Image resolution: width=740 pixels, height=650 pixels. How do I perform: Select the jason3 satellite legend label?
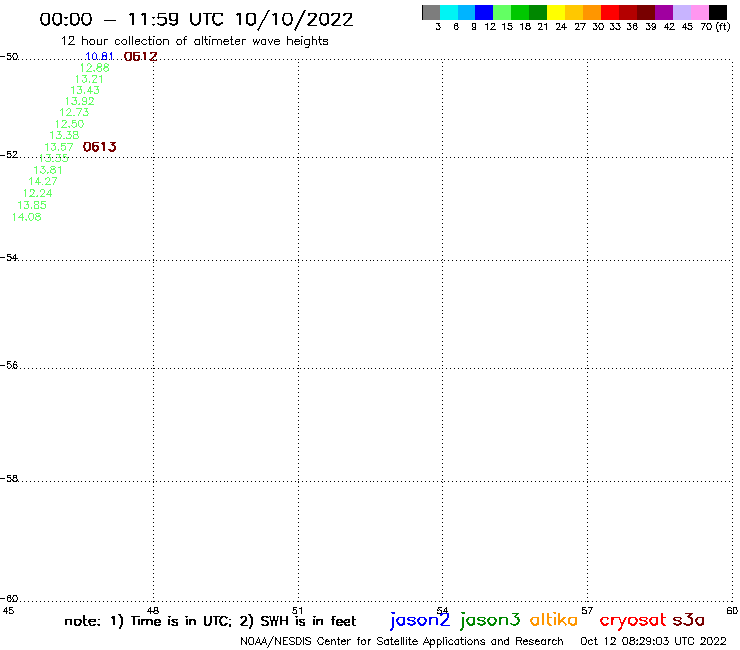(490, 620)
